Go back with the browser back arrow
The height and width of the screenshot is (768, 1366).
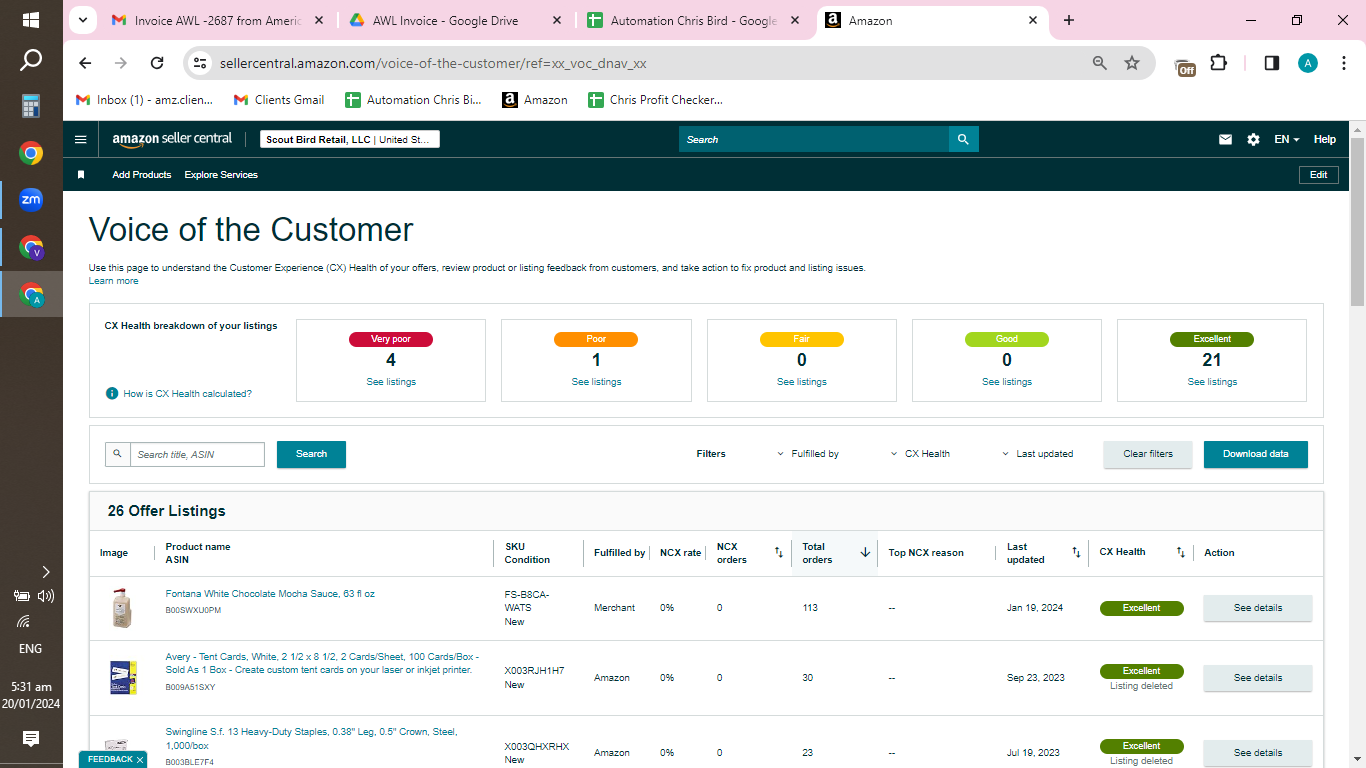click(x=85, y=63)
